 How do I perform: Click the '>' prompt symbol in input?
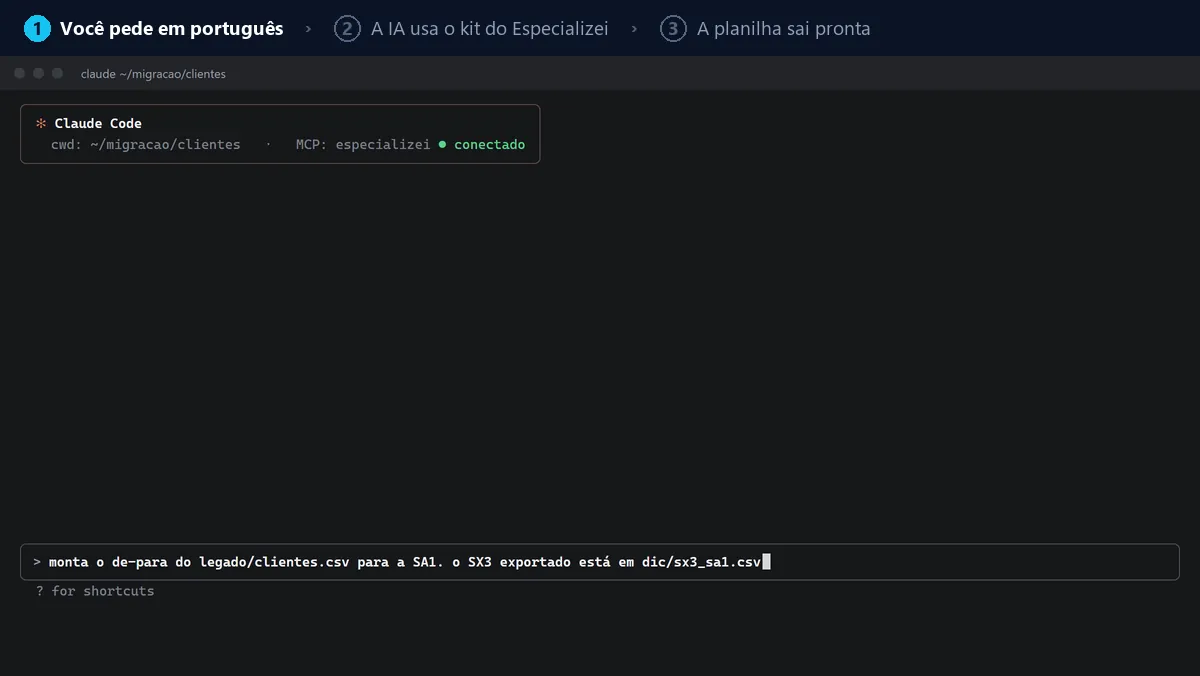[x=37, y=562]
